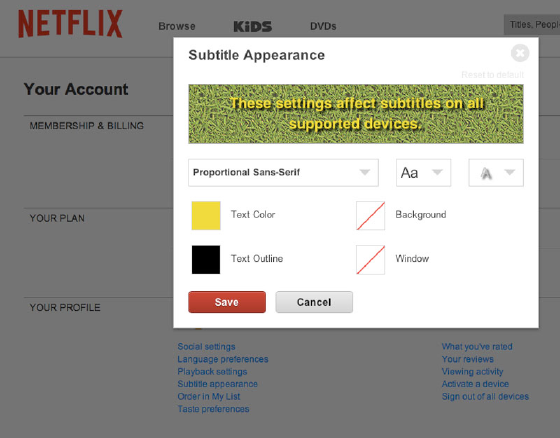
Task: Open Playback settings link
Action: [x=212, y=372]
